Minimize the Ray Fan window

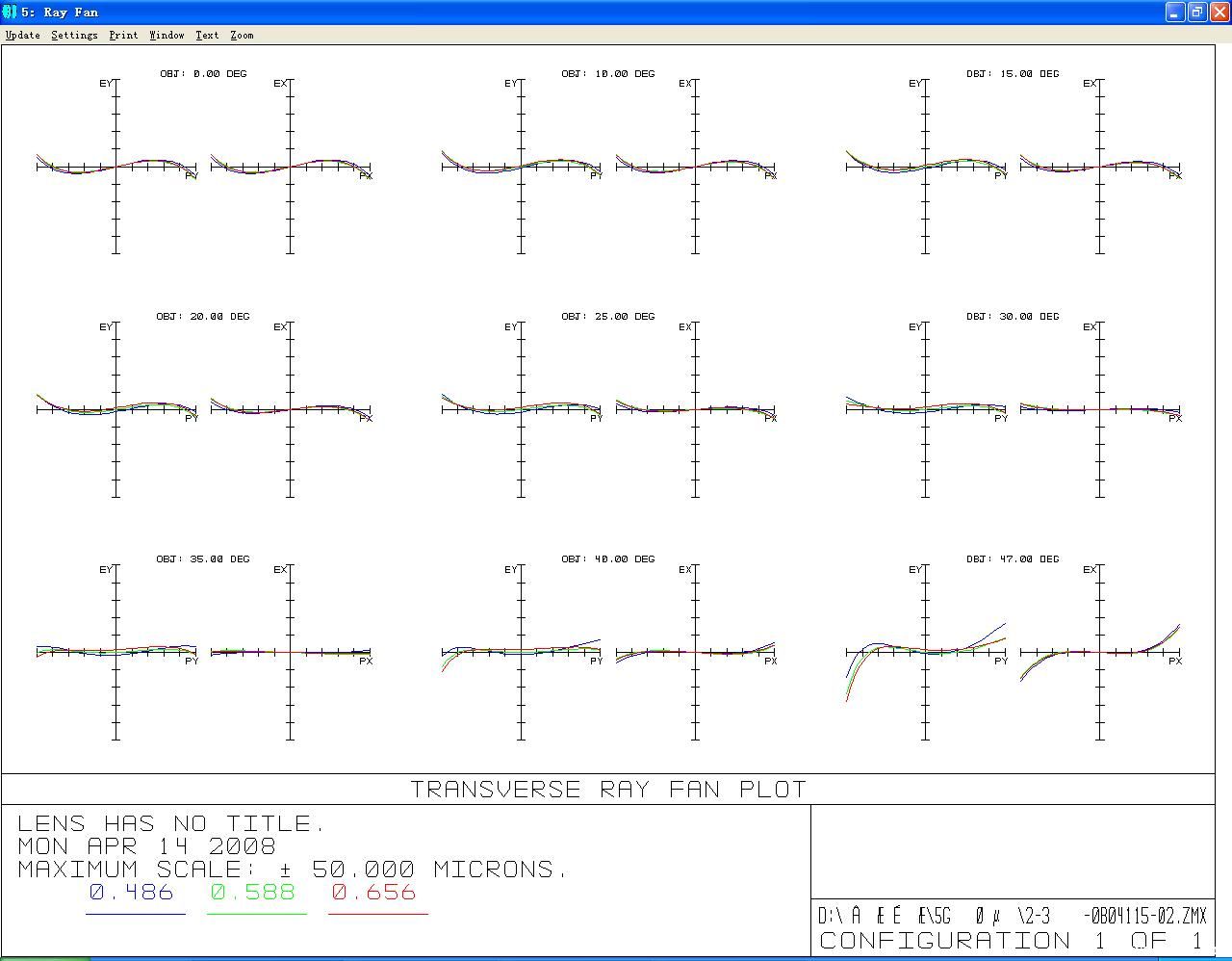[x=1175, y=12]
